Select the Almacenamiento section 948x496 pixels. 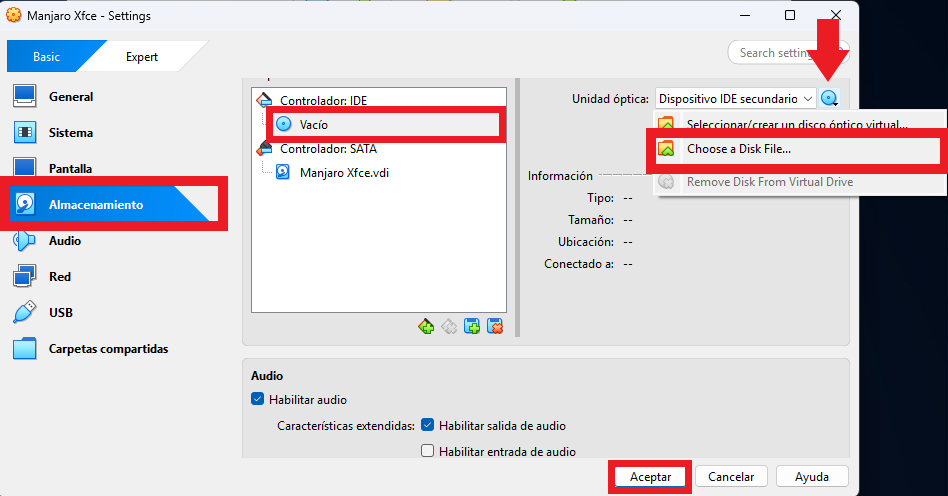[x=109, y=204]
